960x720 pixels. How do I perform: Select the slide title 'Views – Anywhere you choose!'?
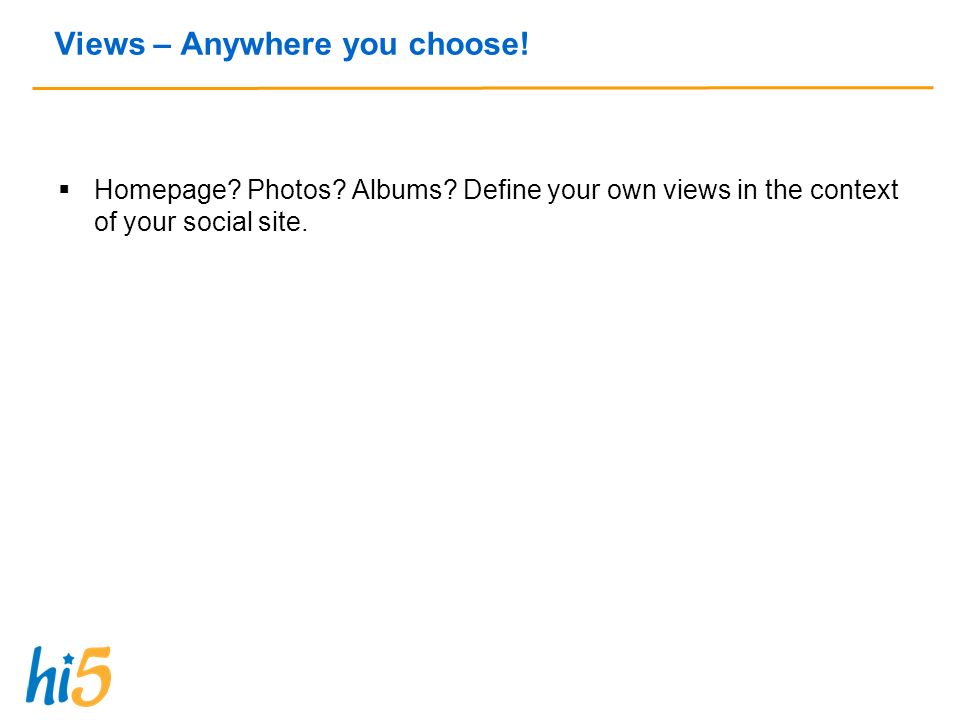291,45
